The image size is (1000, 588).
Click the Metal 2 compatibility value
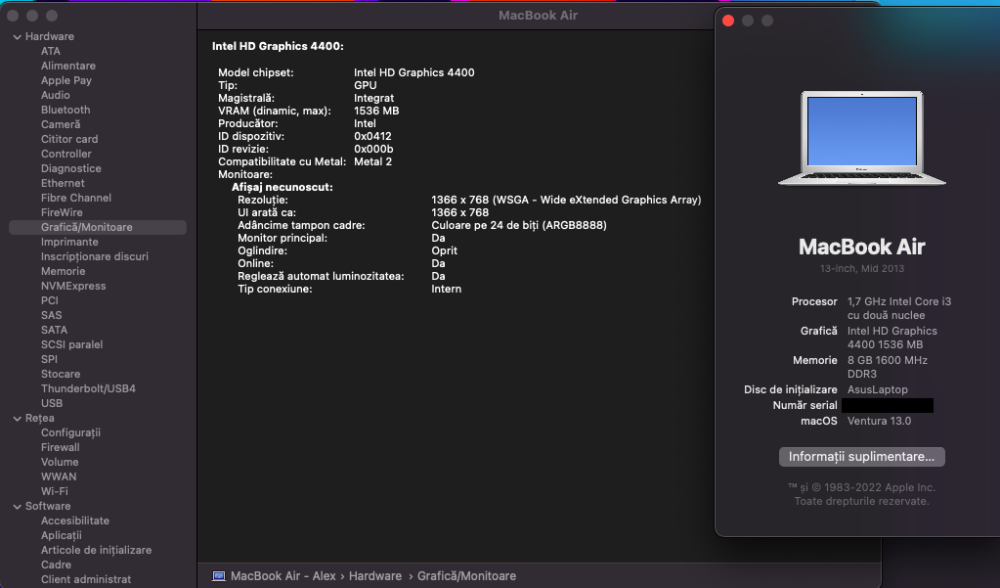pos(373,161)
